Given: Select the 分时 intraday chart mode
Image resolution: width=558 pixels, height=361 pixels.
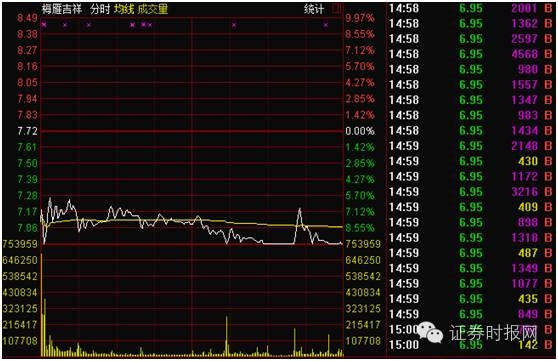Looking at the screenshot, I should click(100, 9).
